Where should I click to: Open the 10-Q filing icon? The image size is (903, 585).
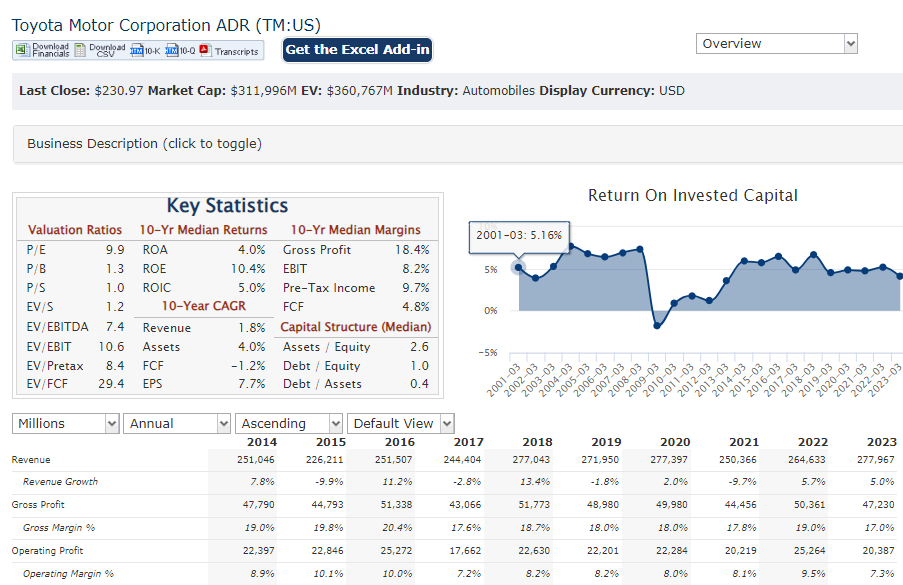pos(172,51)
